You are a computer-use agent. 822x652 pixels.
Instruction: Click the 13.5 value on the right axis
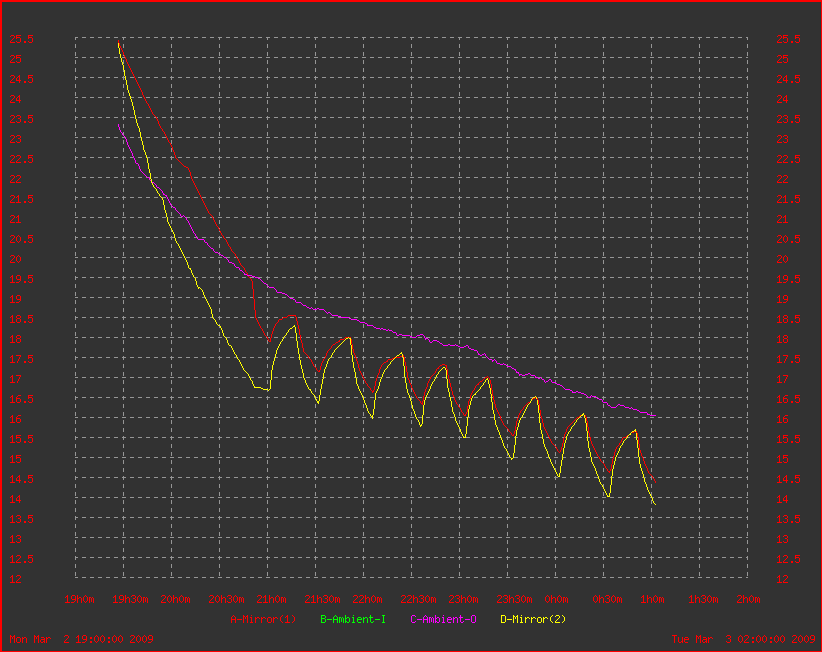788,519
